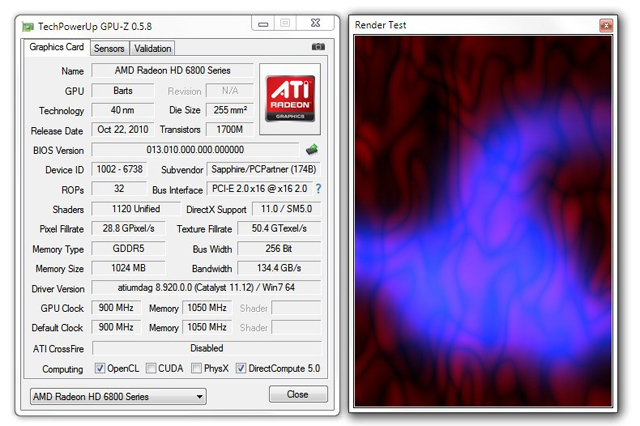Open the AMD Radeon HD 6800 Series dropdown
Viewport: 640px width, 426px height.
[118, 397]
